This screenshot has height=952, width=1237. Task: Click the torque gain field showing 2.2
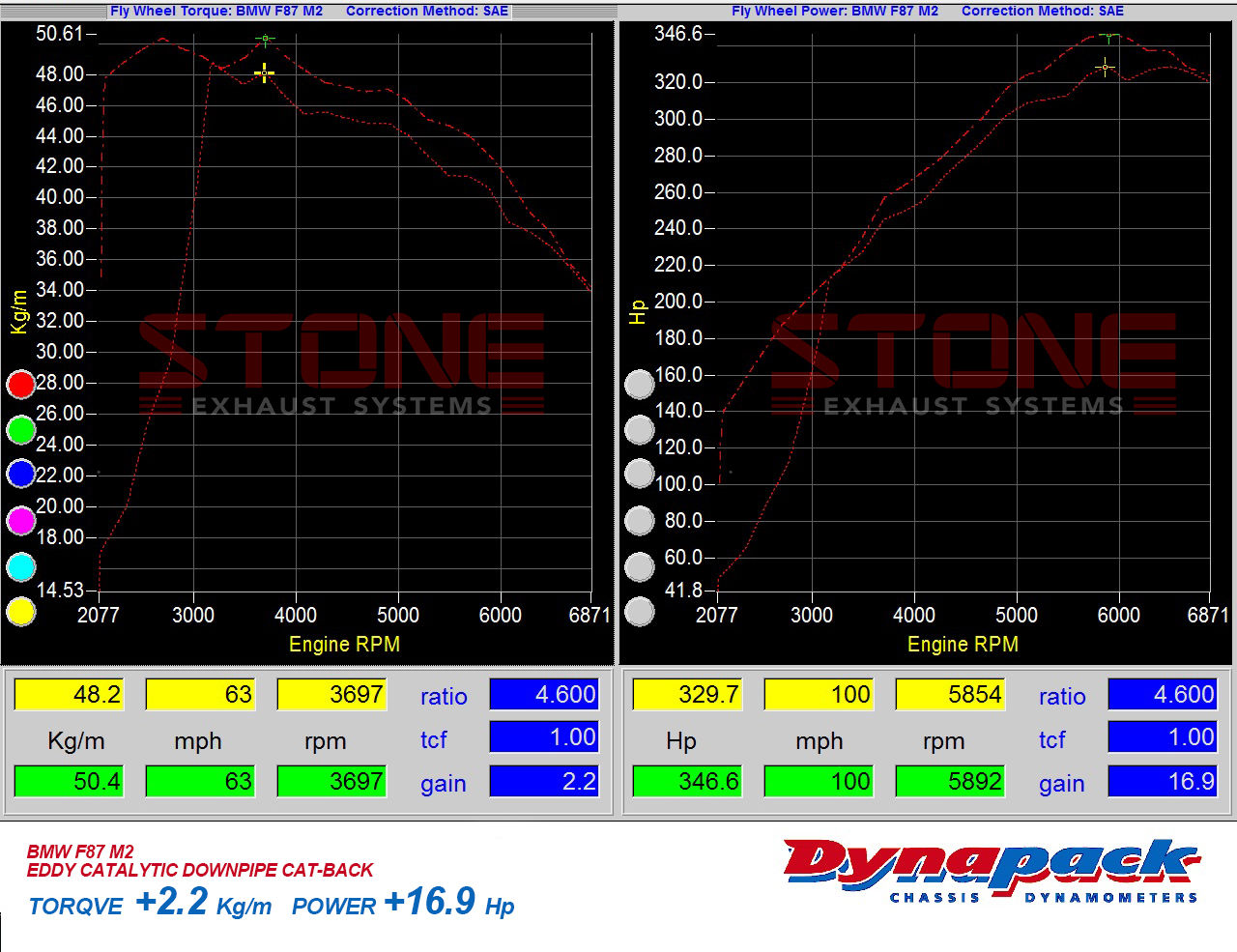coord(544,781)
